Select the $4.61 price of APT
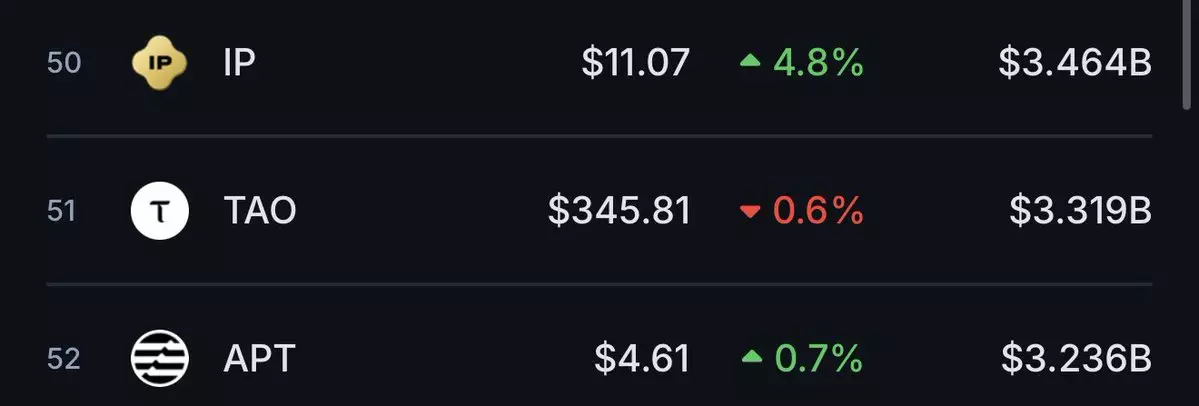 [x=642, y=358]
